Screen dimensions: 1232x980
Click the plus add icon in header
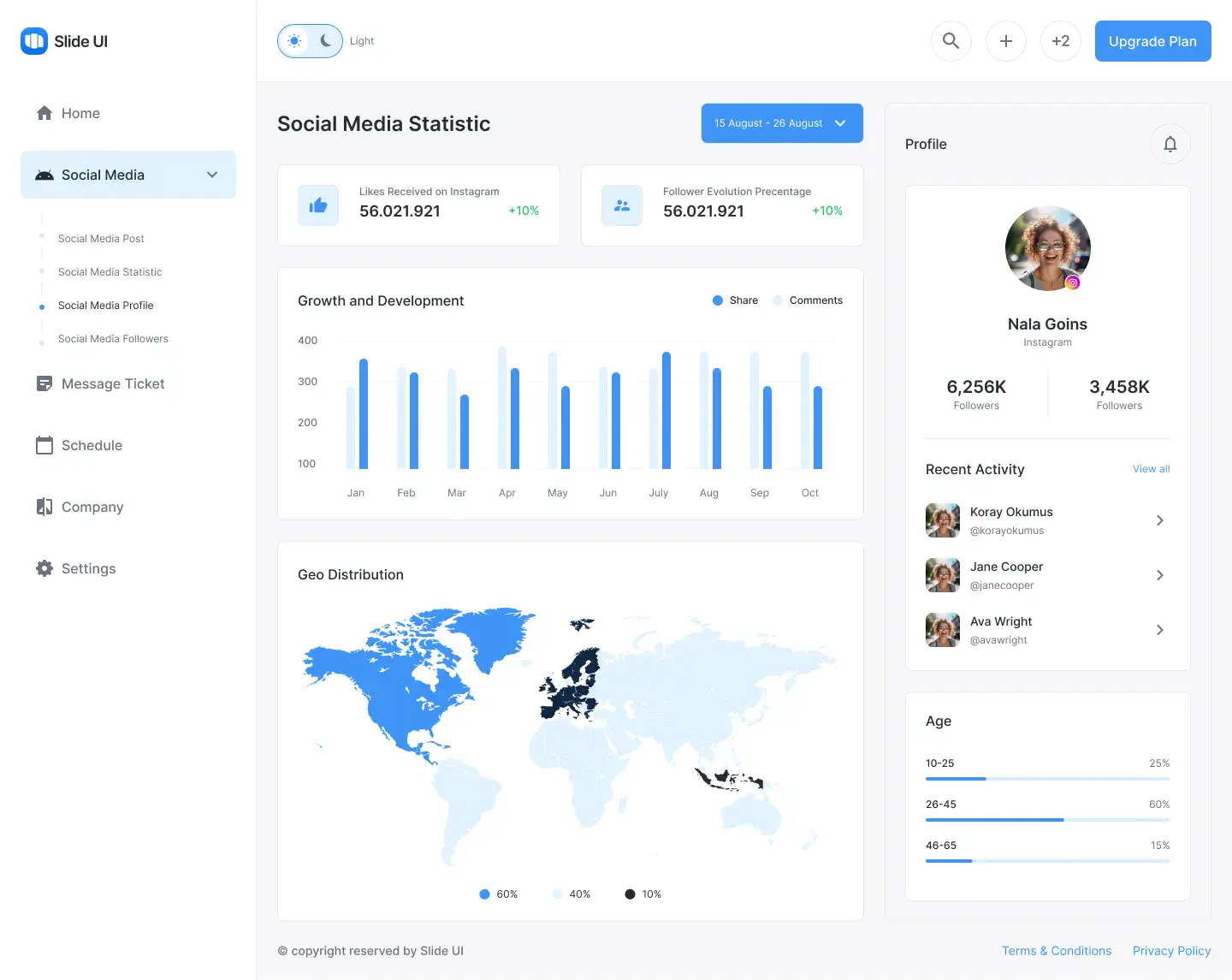coord(1006,41)
